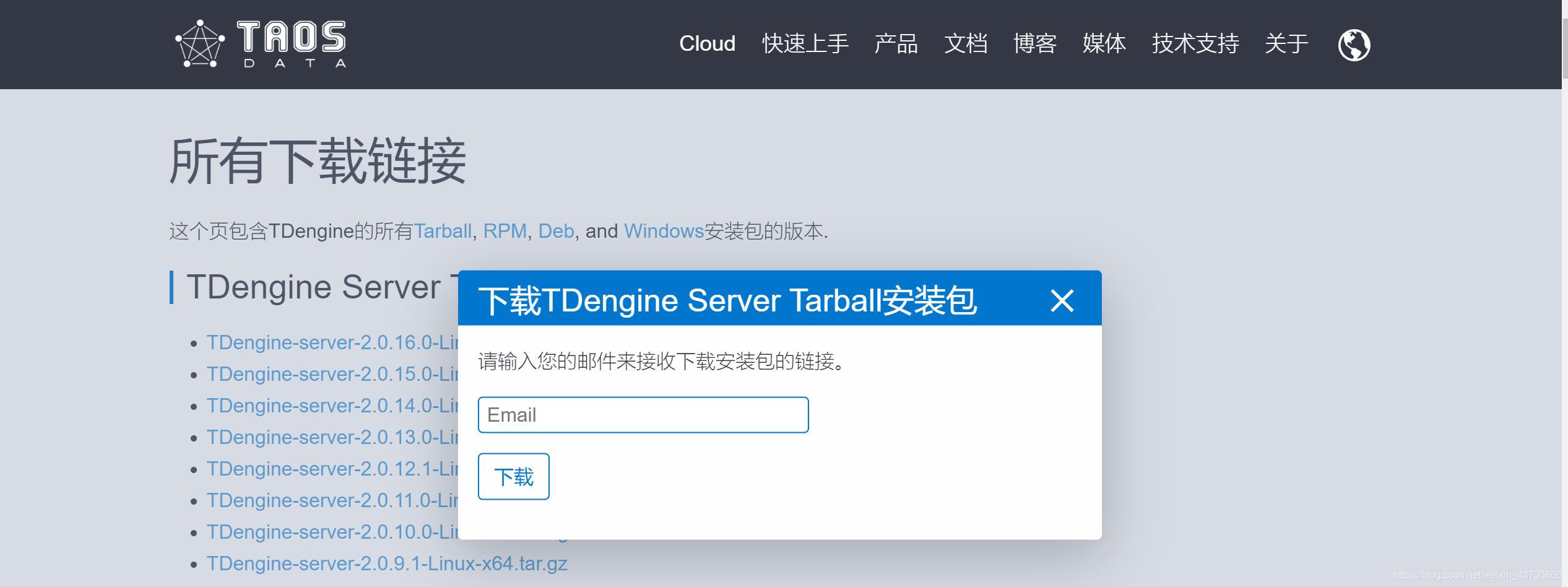Open TDengine-server-2.0.14.0 download link
This screenshot has height=587, width=1568.
[332, 406]
